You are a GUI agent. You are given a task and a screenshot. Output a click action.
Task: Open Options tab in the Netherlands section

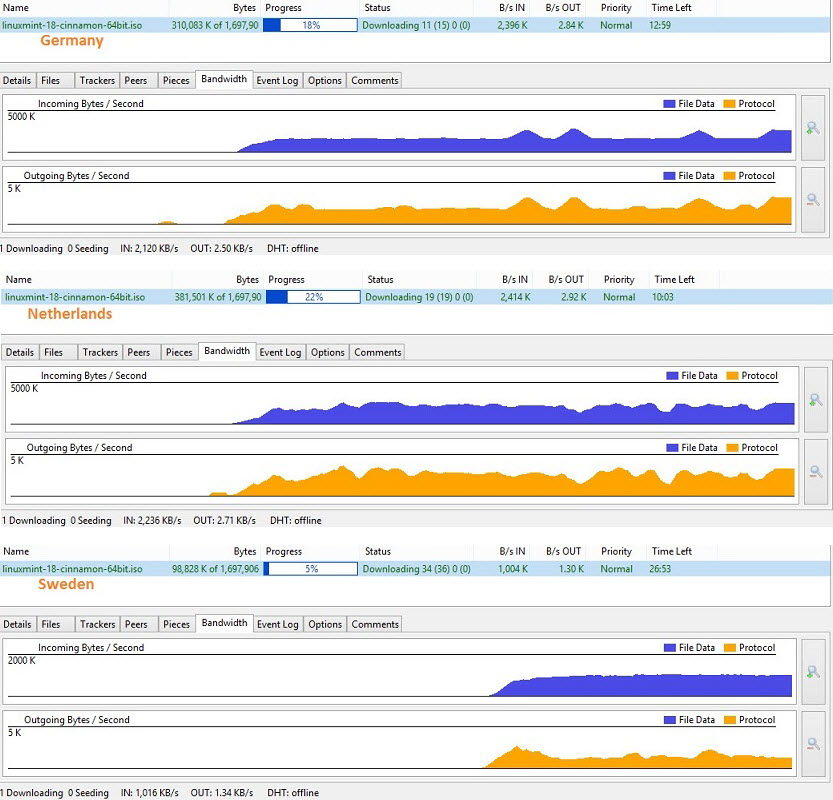tap(328, 352)
